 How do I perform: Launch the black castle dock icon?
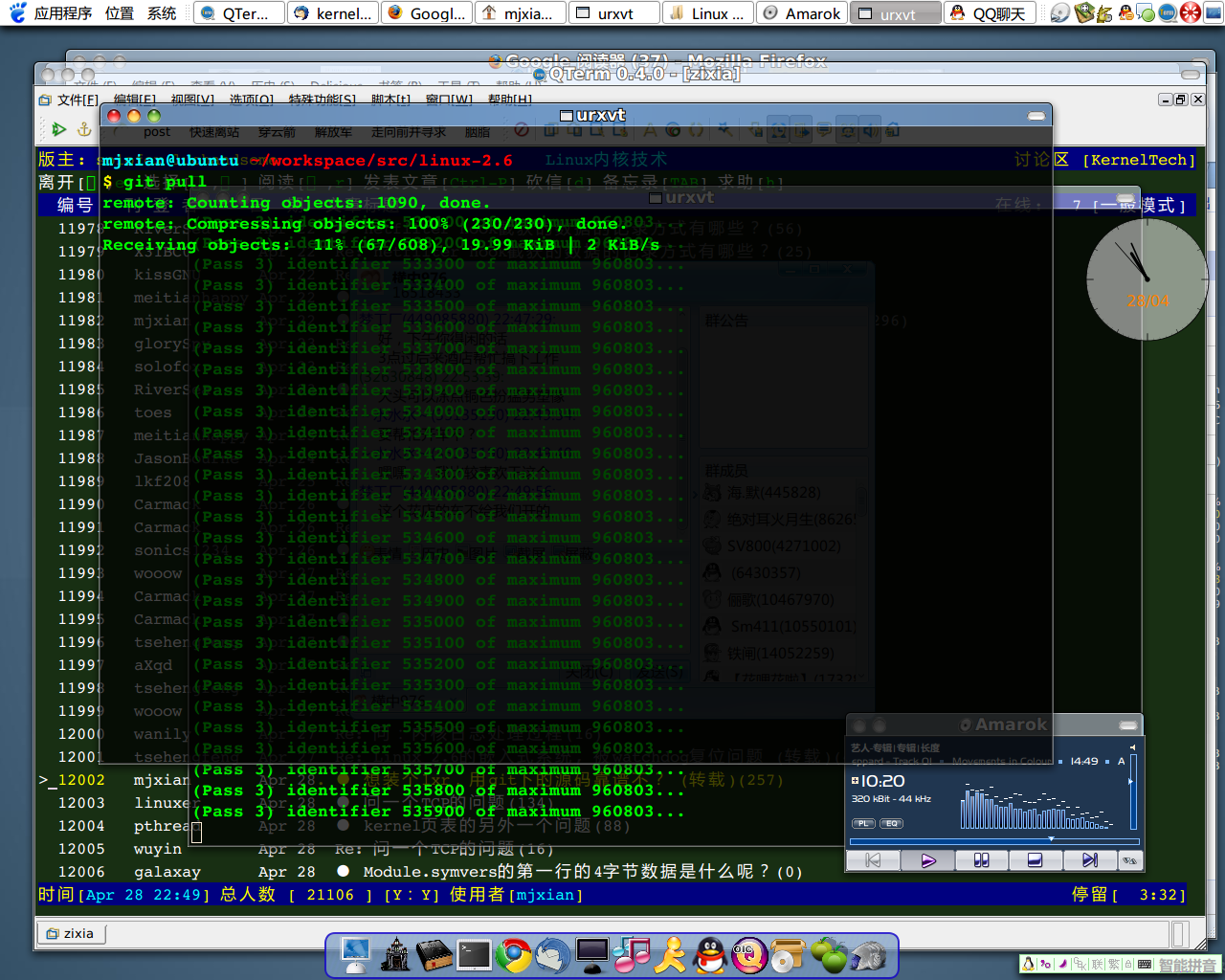coord(395,955)
